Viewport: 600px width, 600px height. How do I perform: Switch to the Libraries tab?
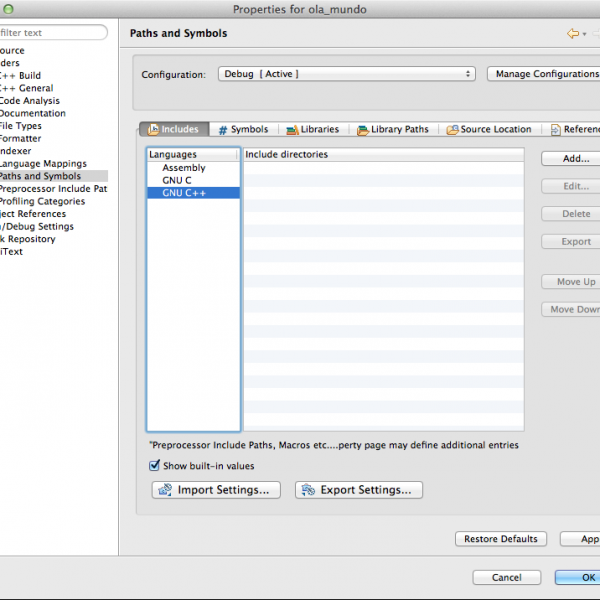point(313,129)
